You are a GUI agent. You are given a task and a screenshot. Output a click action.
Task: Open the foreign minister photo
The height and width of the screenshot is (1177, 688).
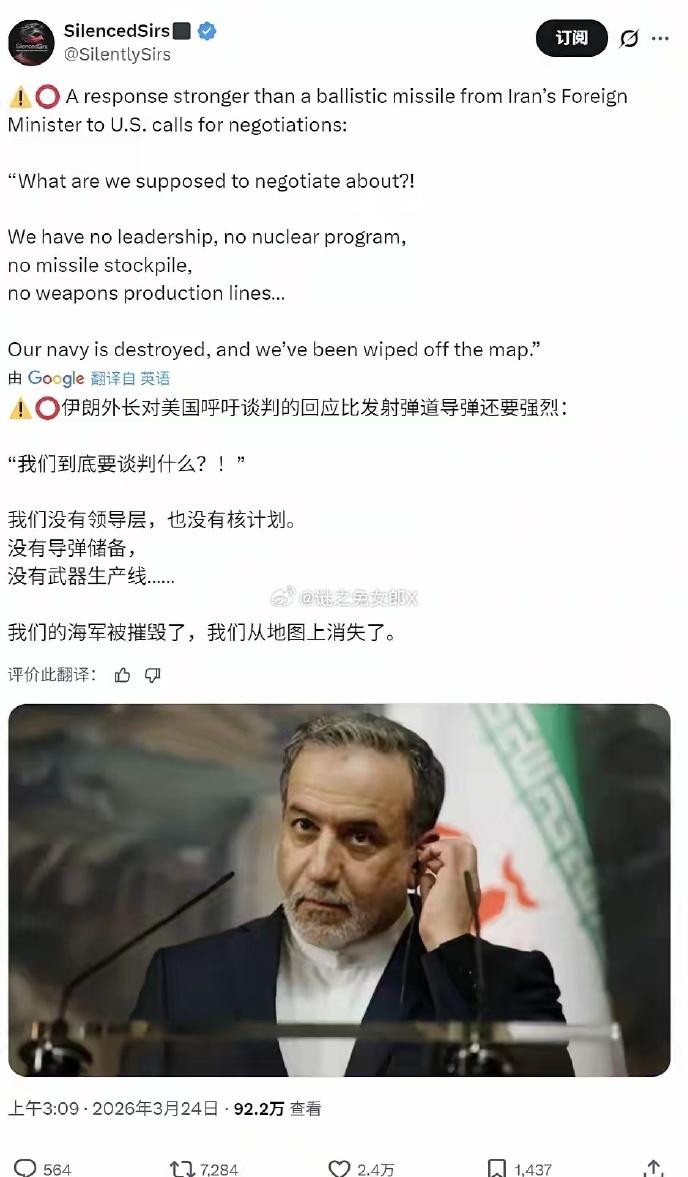coord(339,890)
